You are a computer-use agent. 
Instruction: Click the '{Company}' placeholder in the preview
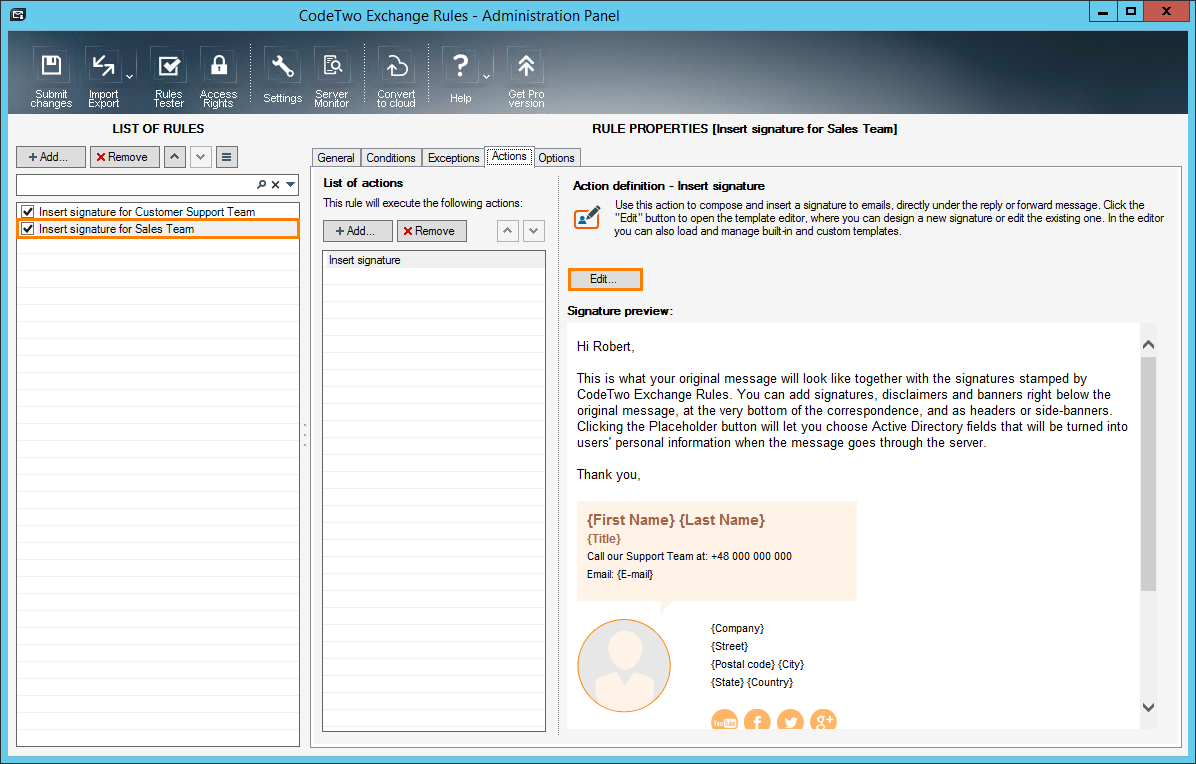738,628
